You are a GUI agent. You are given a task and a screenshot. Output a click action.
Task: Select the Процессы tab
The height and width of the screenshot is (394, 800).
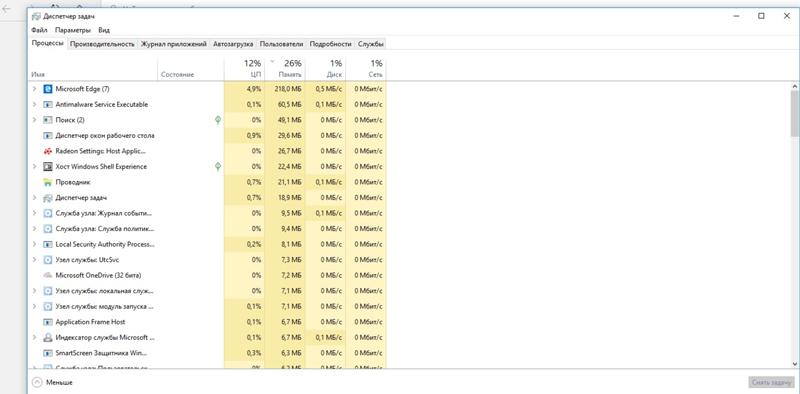click(47, 43)
